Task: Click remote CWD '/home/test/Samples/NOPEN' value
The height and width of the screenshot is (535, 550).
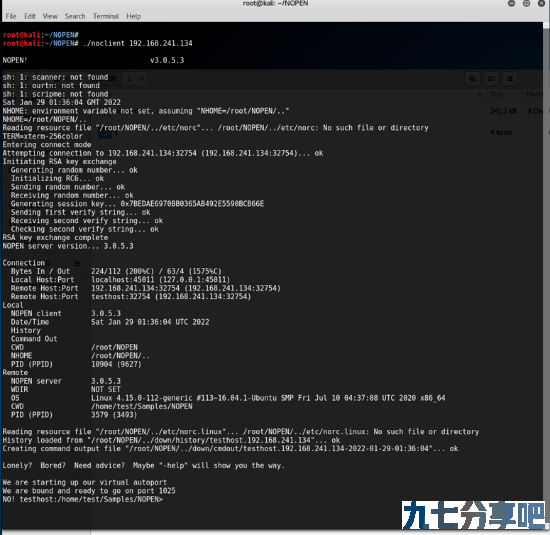Action: (x=142, y=406)
